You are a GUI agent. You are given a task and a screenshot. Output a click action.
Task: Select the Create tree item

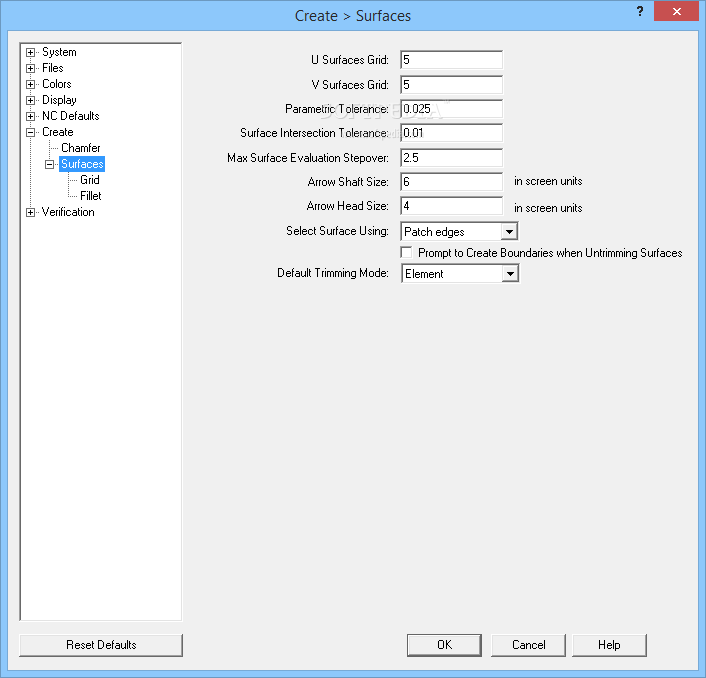[58, 132]
